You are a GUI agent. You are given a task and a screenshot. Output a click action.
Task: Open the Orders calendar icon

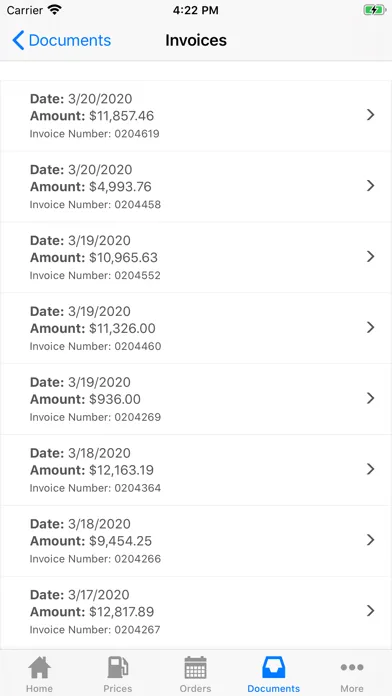[x=195, y=667]
